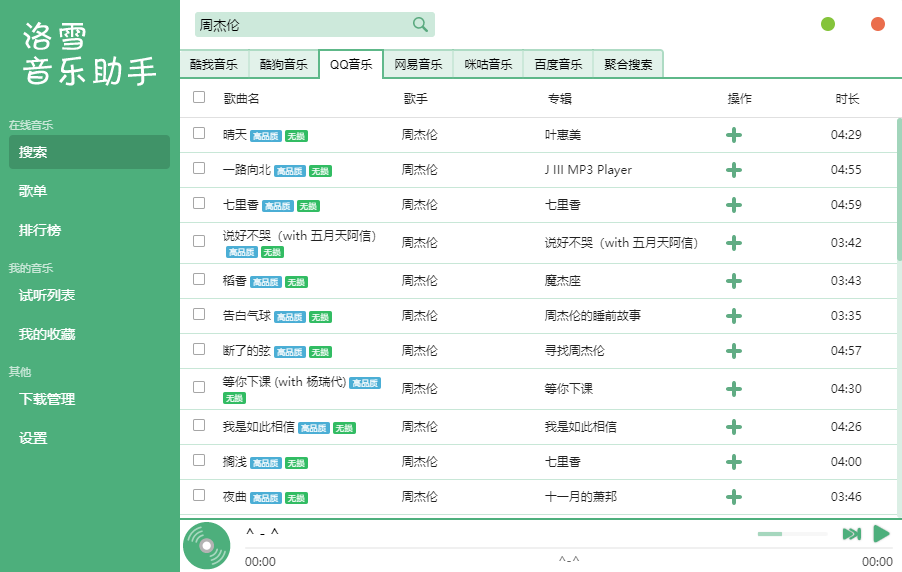Viewport: 902px width, 572px height.
Task: Click the 时长 column header
Action: pos(847,98)
